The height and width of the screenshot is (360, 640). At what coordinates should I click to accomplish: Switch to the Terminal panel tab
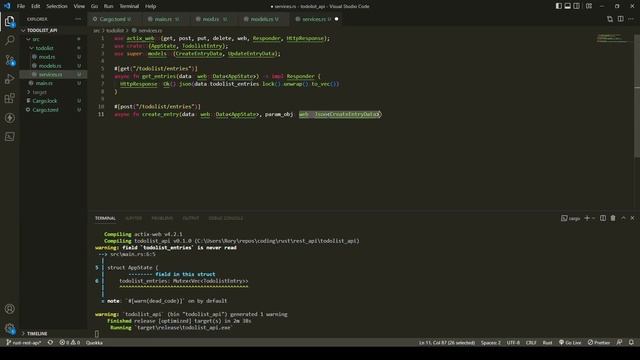[x=105, y=218]
